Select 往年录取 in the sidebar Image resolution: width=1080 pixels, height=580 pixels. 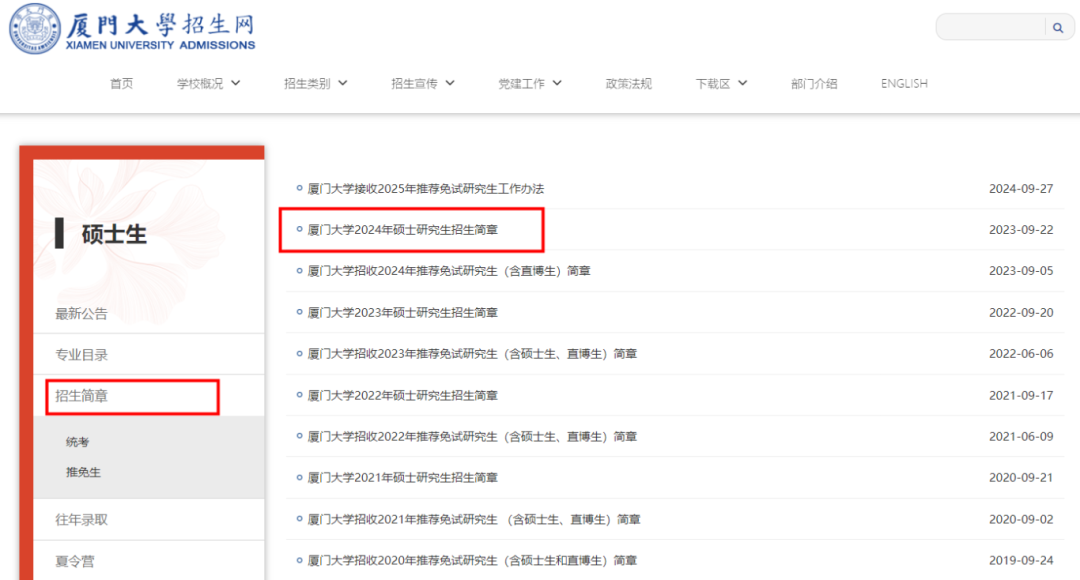point(81,520)
